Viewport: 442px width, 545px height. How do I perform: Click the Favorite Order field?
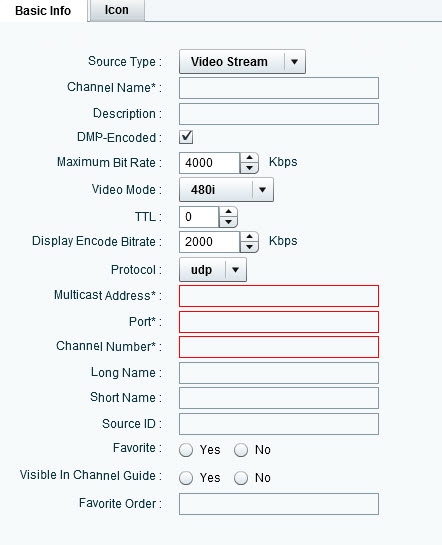(279, 504)
